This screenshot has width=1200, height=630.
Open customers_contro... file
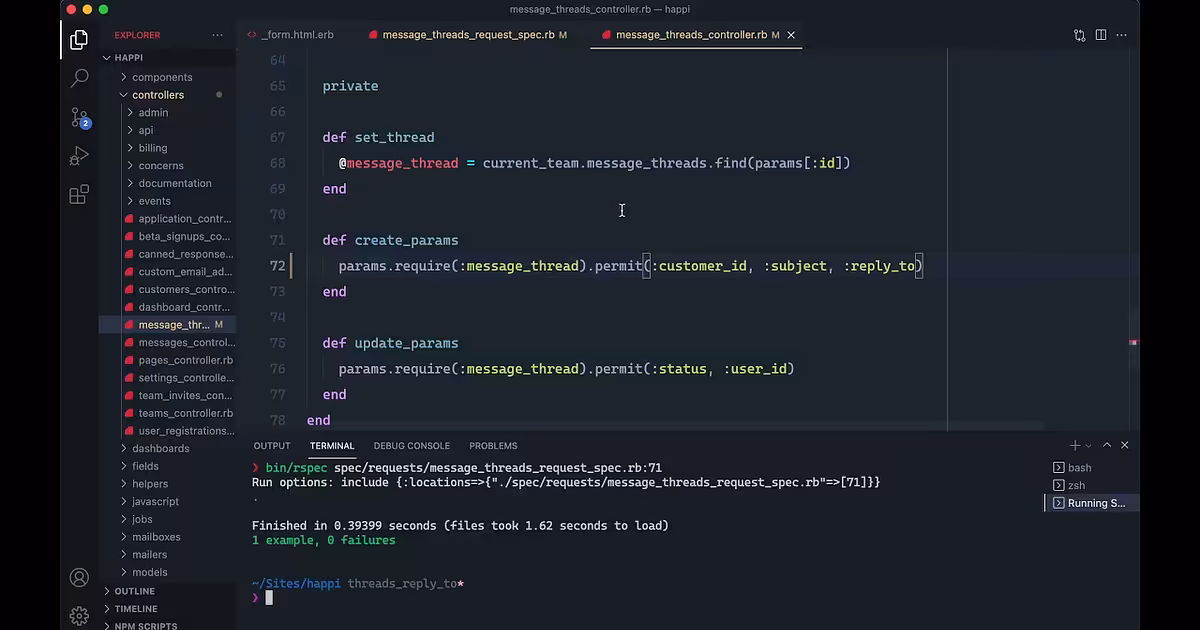click(x=185, y=290)
